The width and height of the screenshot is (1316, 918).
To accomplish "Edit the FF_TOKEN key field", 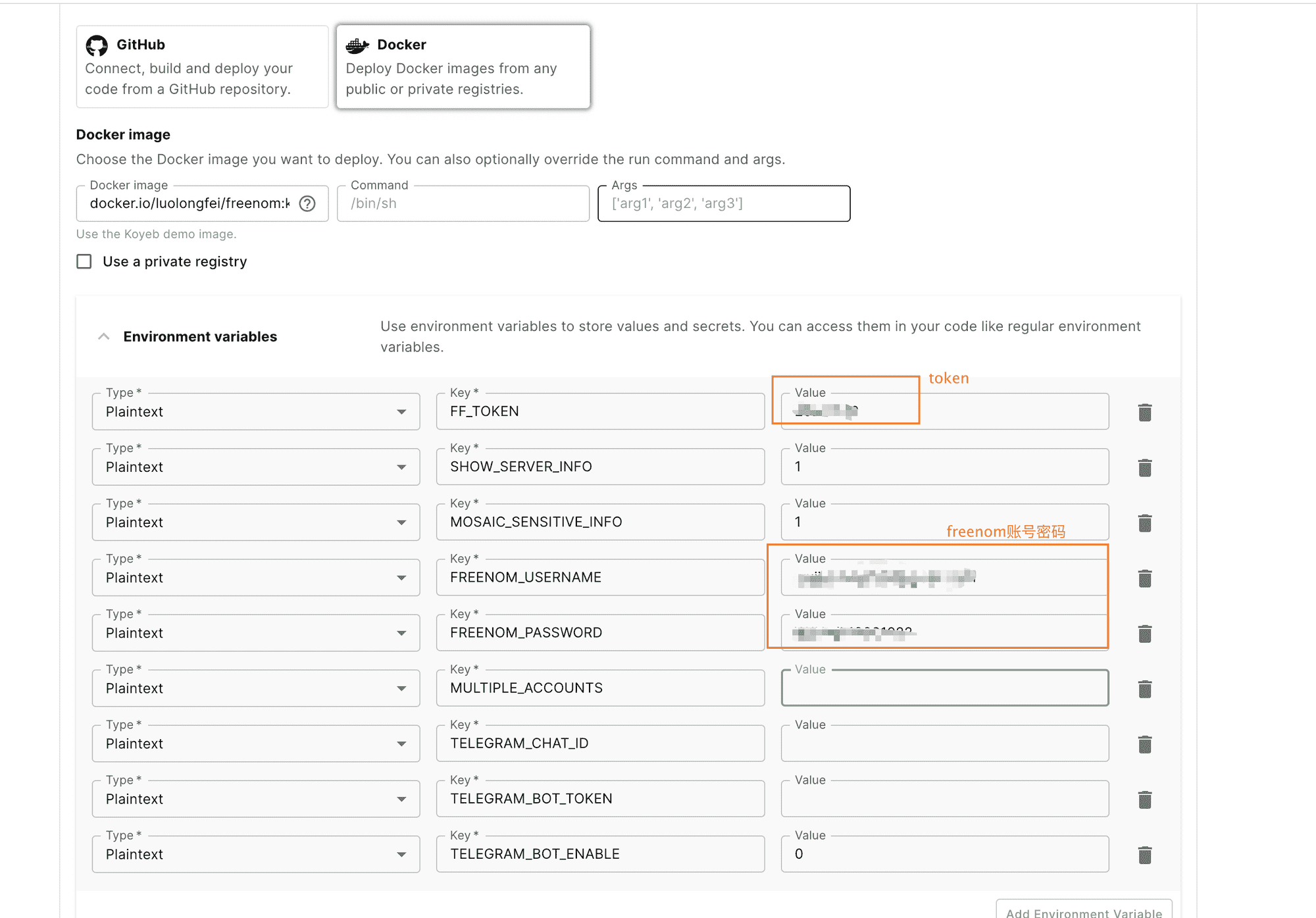I will click(x=600, y=411).
